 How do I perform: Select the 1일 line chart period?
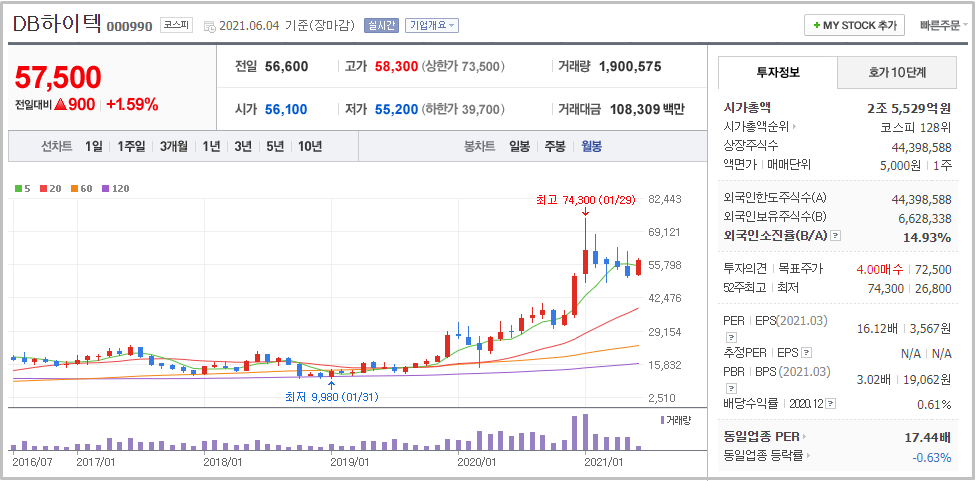click(x=93, y=146)
